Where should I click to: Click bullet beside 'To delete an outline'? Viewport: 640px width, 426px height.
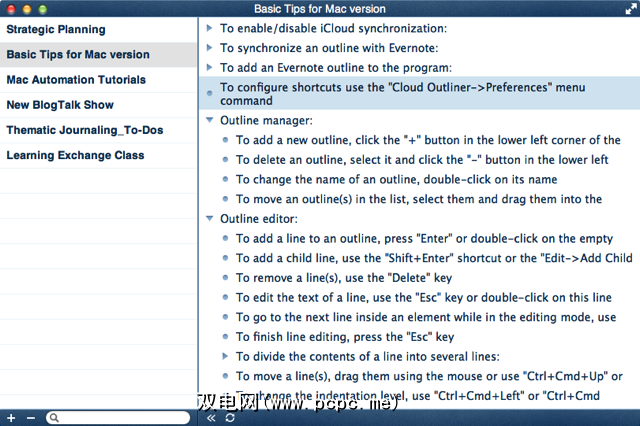pos(225,159)
